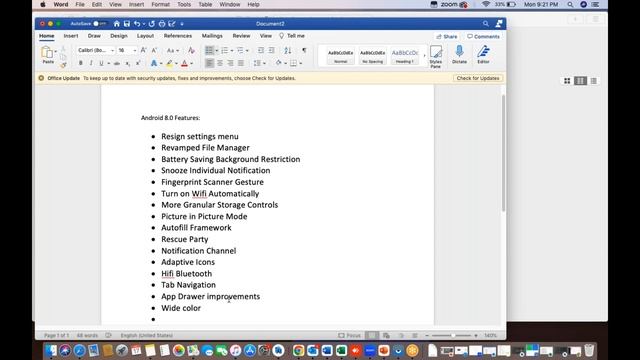Switch to the Layout tab

coord(145,36)
